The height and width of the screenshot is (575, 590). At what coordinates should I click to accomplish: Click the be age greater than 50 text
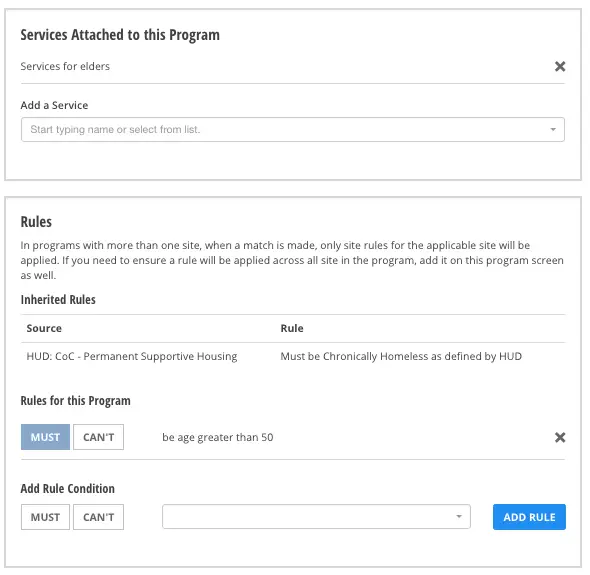point(217,437)
